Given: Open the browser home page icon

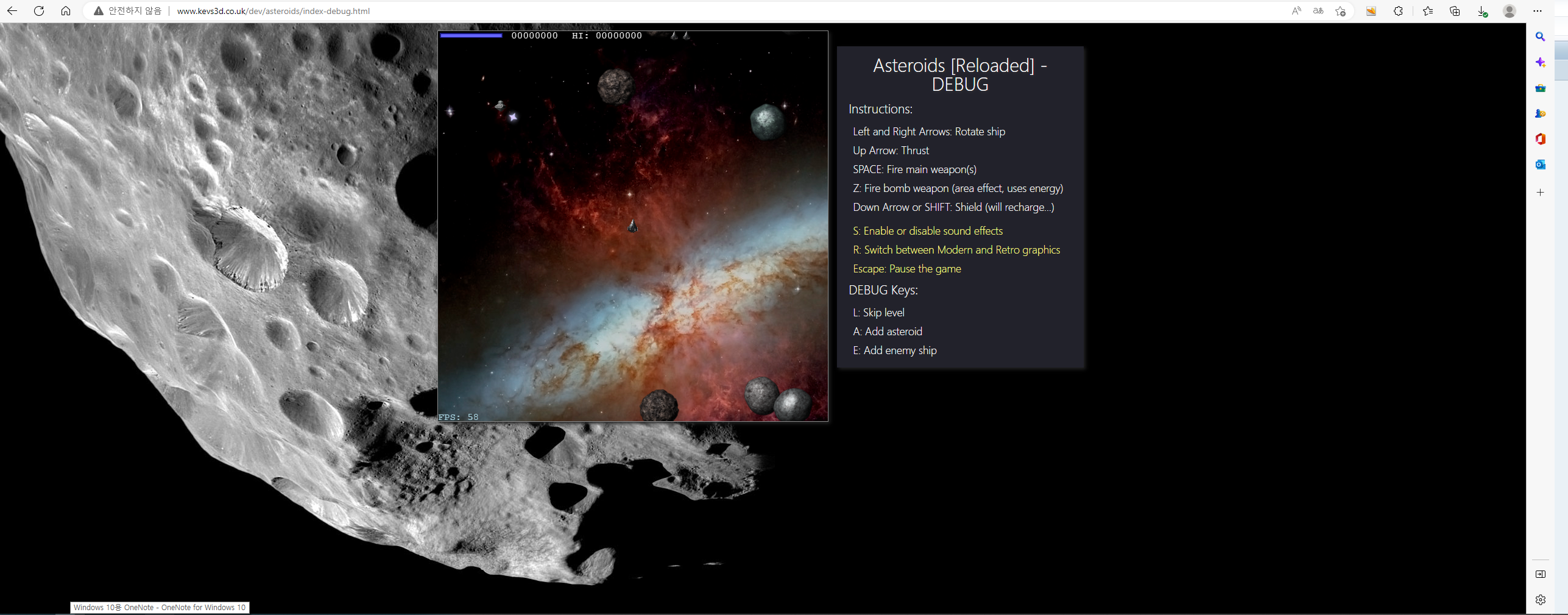Looking at the screenshot, I should 66,11.
